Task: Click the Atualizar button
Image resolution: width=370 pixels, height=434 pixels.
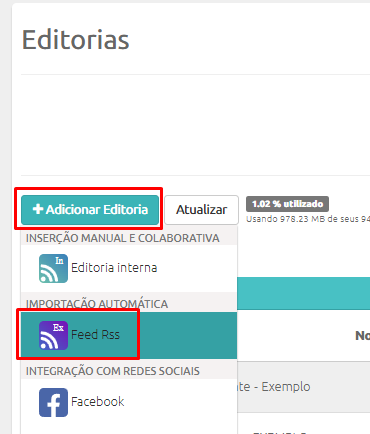Action: tap(201, 210)
